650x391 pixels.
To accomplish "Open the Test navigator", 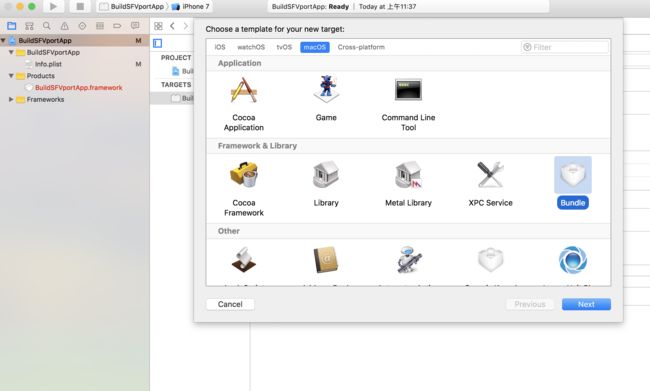I will [82, 26].
